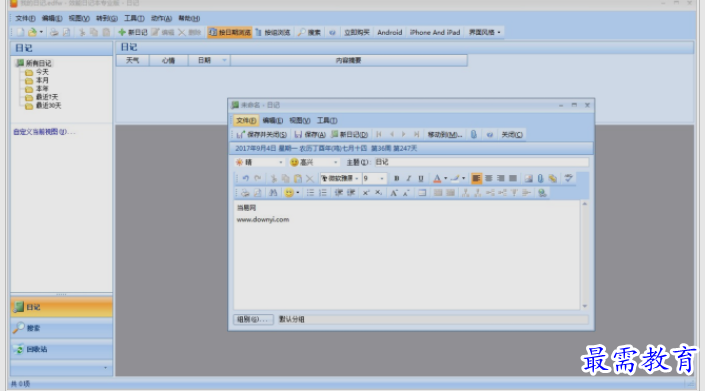Click Save and Close in diary editor
The height and width of the screenshot is (391, 705).
(262, 134)
